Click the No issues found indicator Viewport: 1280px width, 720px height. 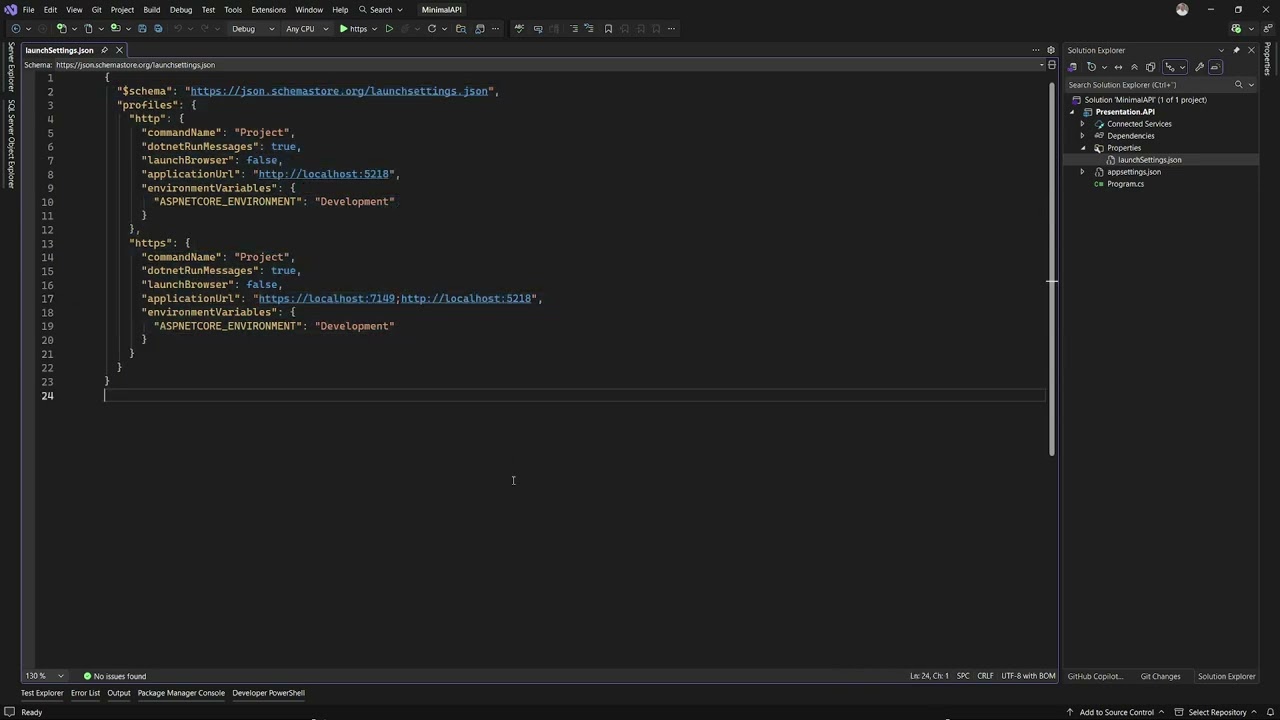coord(115,676)
